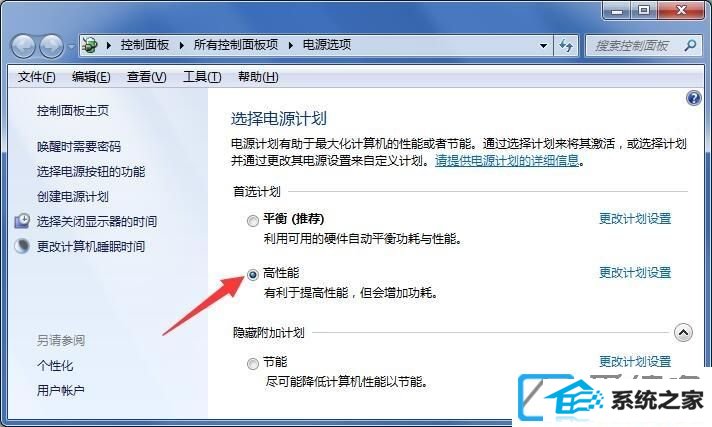Click the moon icon for 更改计算机睡眠时间
The height and width of the screenshot is (427, 712).
22,246
